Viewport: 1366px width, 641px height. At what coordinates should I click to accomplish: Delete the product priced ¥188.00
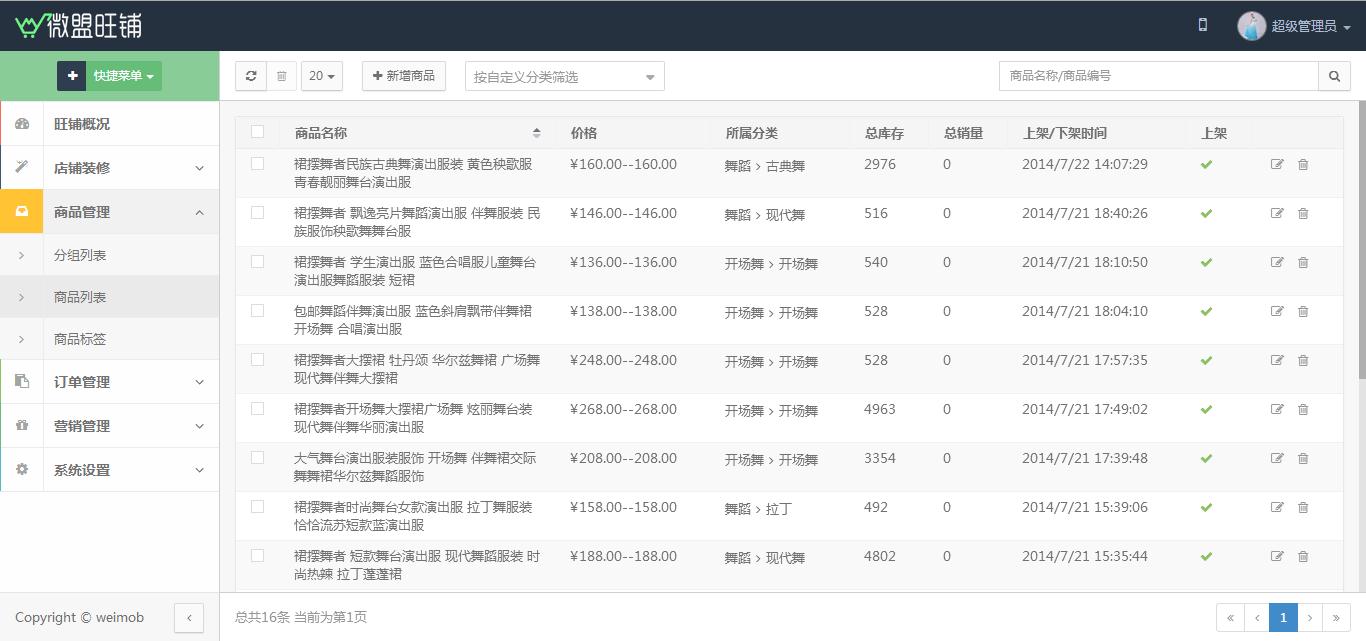click(1303, 556)
